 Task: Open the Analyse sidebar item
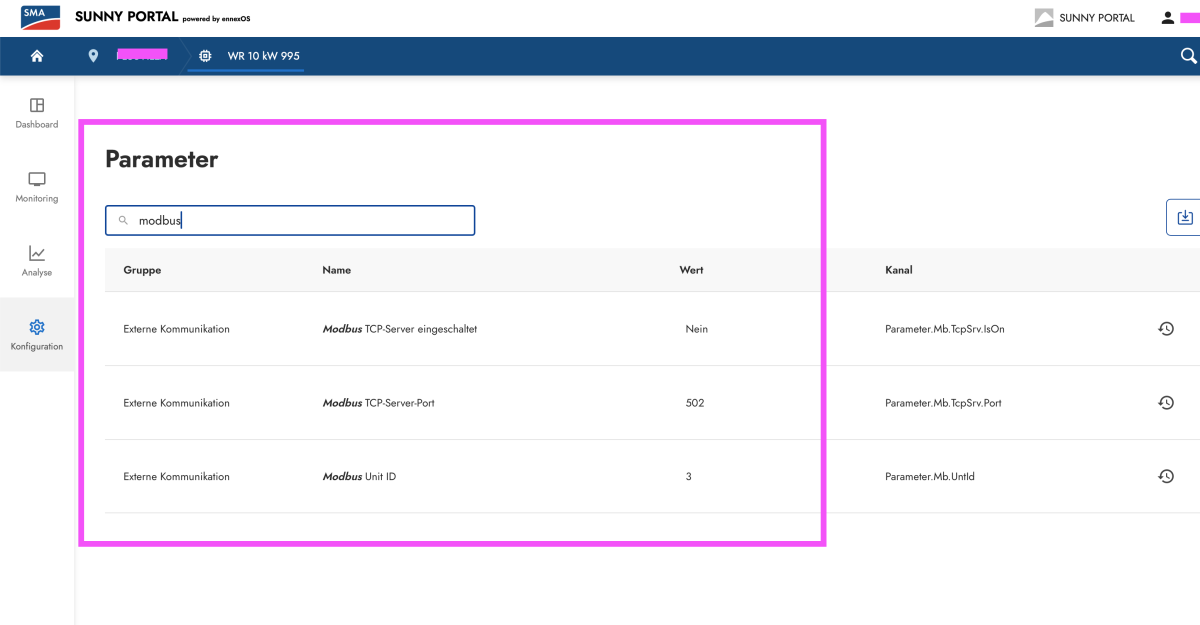tap(37, 261)
